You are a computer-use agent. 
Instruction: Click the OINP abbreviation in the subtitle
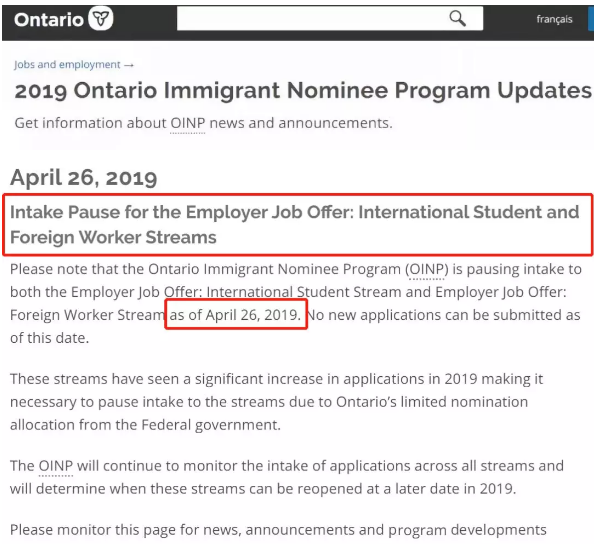point(188,123)
